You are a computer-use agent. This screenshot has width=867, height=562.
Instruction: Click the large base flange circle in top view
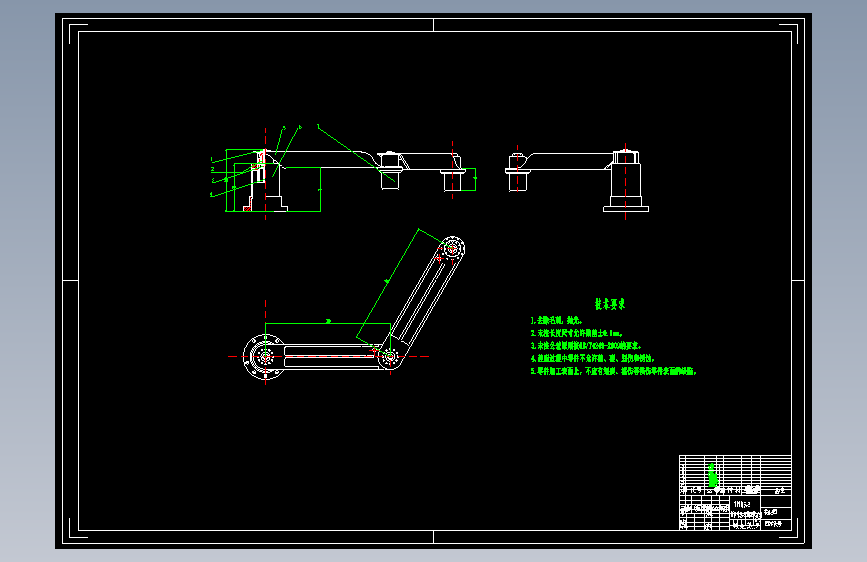265,357
